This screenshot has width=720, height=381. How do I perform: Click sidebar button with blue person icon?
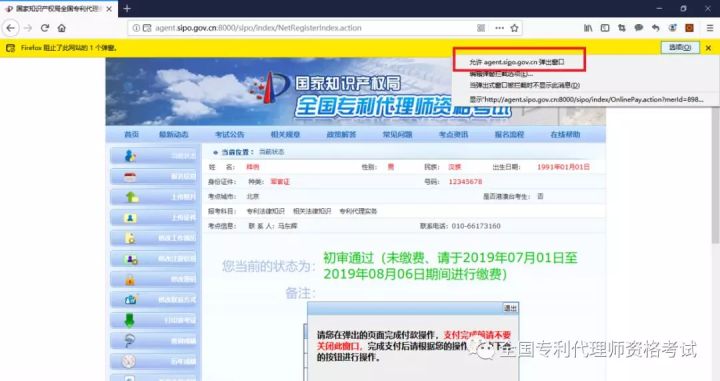(x=153, y=156)
